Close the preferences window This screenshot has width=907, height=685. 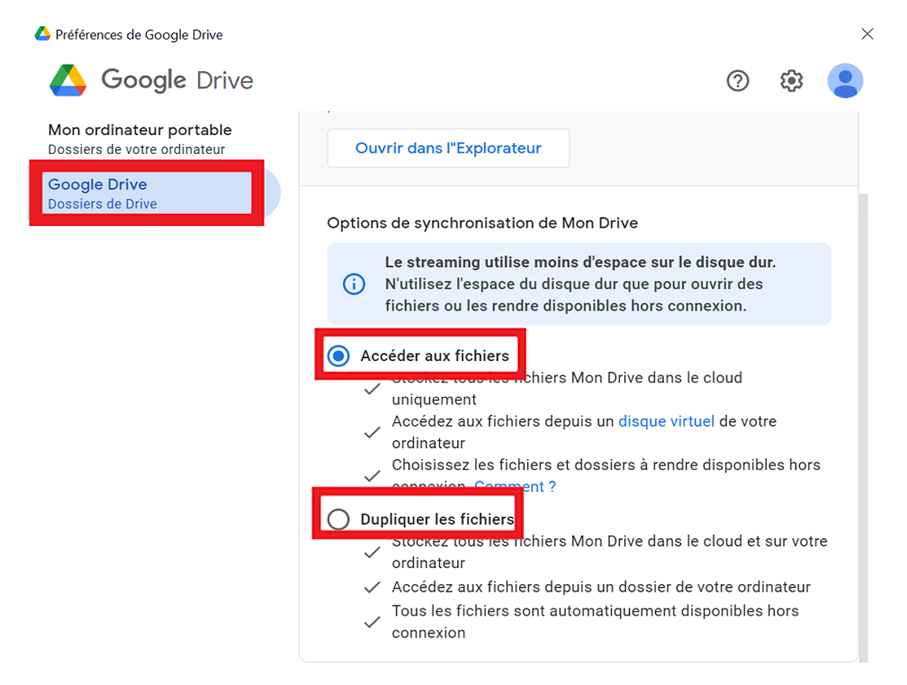point(867,34)
